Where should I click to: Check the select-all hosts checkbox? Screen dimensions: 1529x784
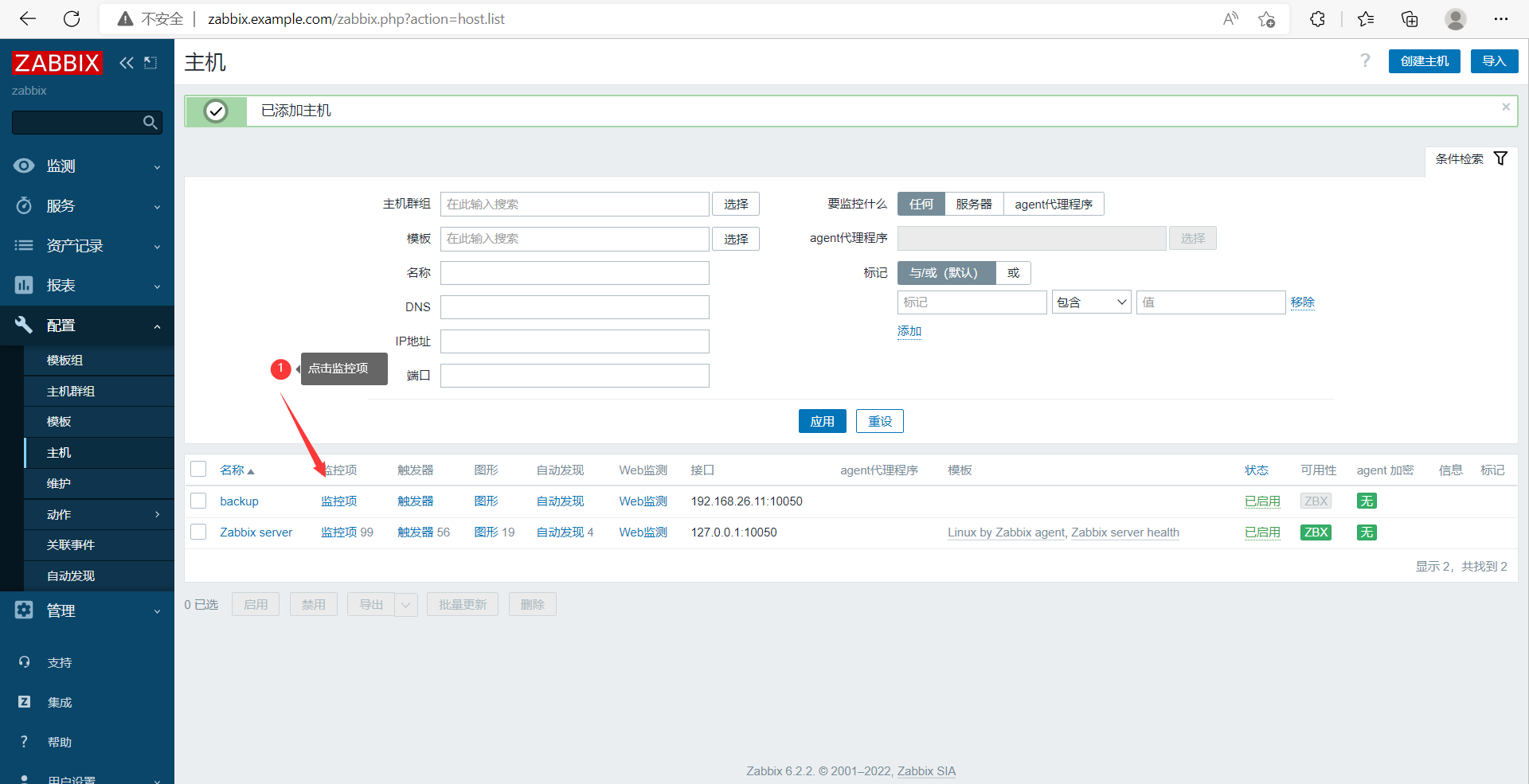tap(198, 470)
